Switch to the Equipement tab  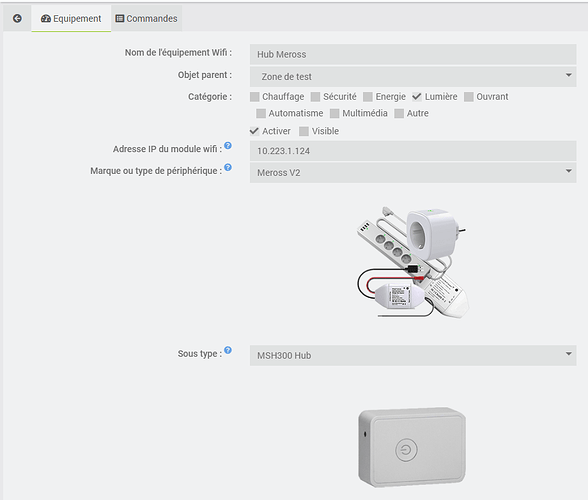point(71,18)
